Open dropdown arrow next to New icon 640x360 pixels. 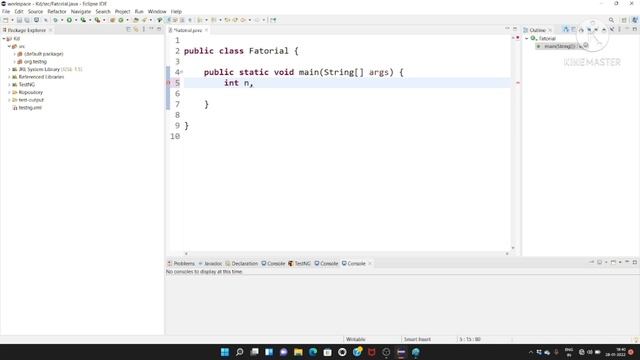[x=12, y=20]
